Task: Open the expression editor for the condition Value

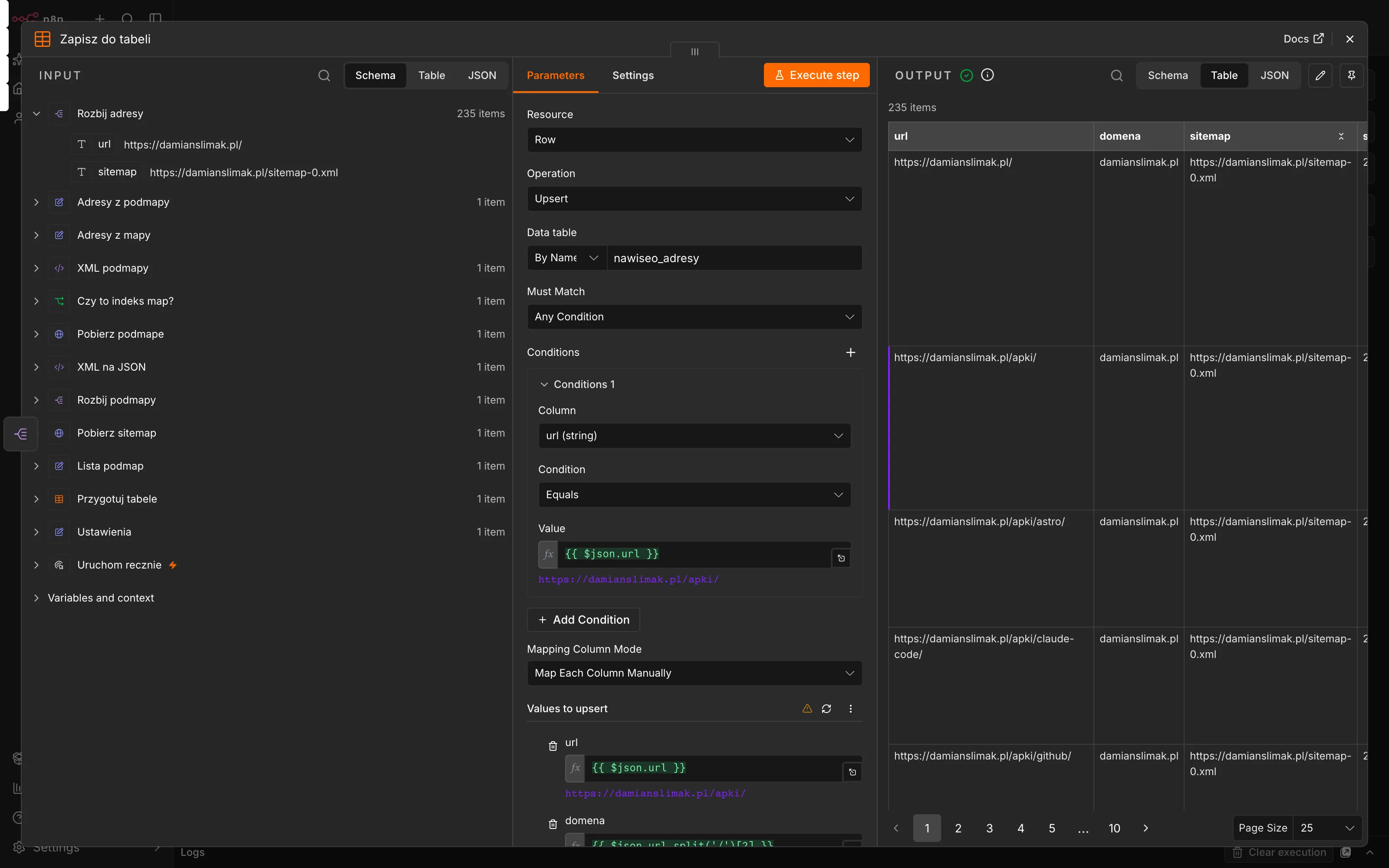Action: [841, 558]
